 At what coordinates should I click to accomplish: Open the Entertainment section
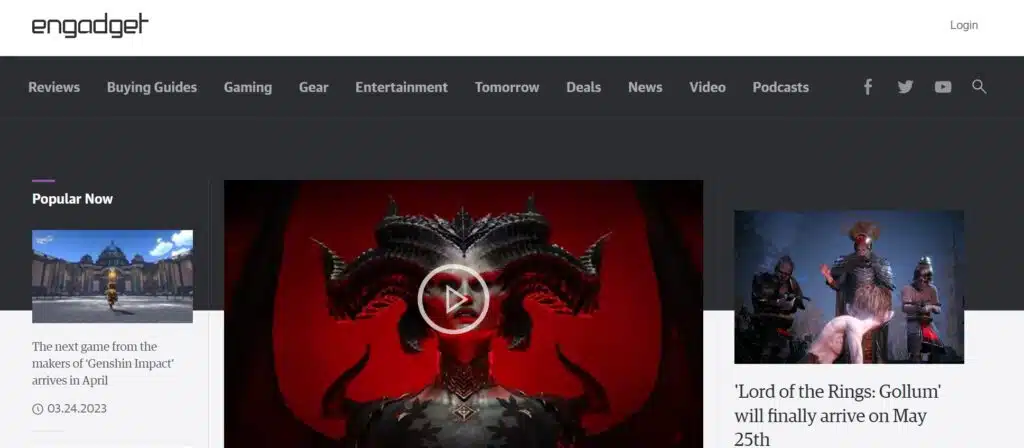(402, 87)
